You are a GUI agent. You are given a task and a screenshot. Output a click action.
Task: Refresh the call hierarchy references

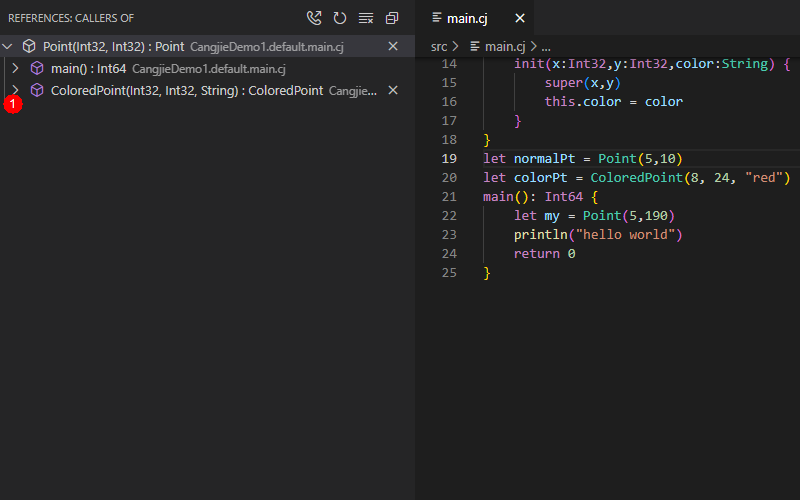pos(340,18)
